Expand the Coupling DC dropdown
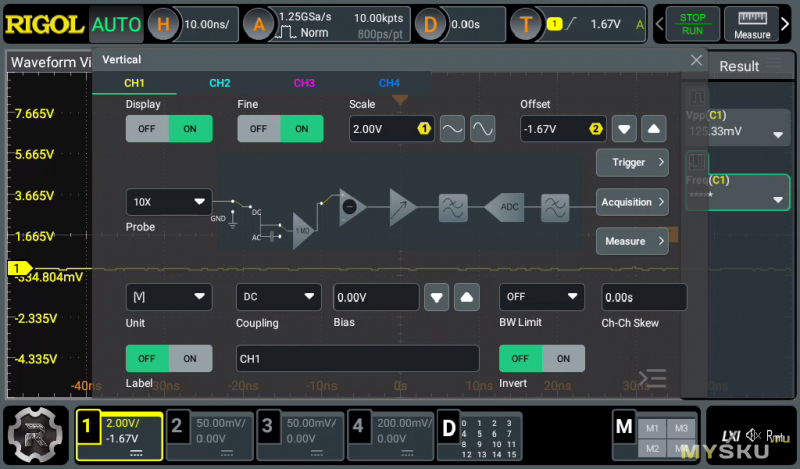Screen dimensions: 800x469 (278, 297)
